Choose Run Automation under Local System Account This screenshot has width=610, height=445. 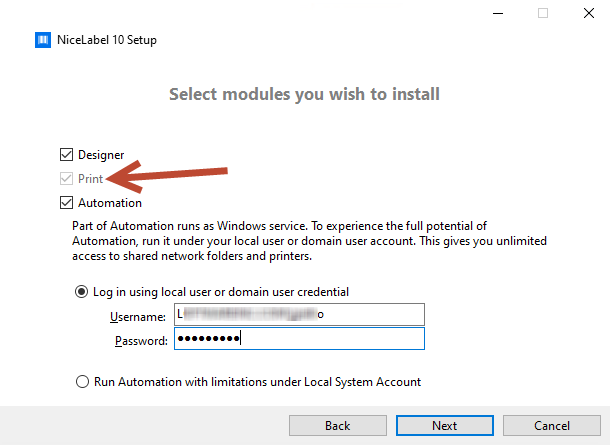(82, 381)
